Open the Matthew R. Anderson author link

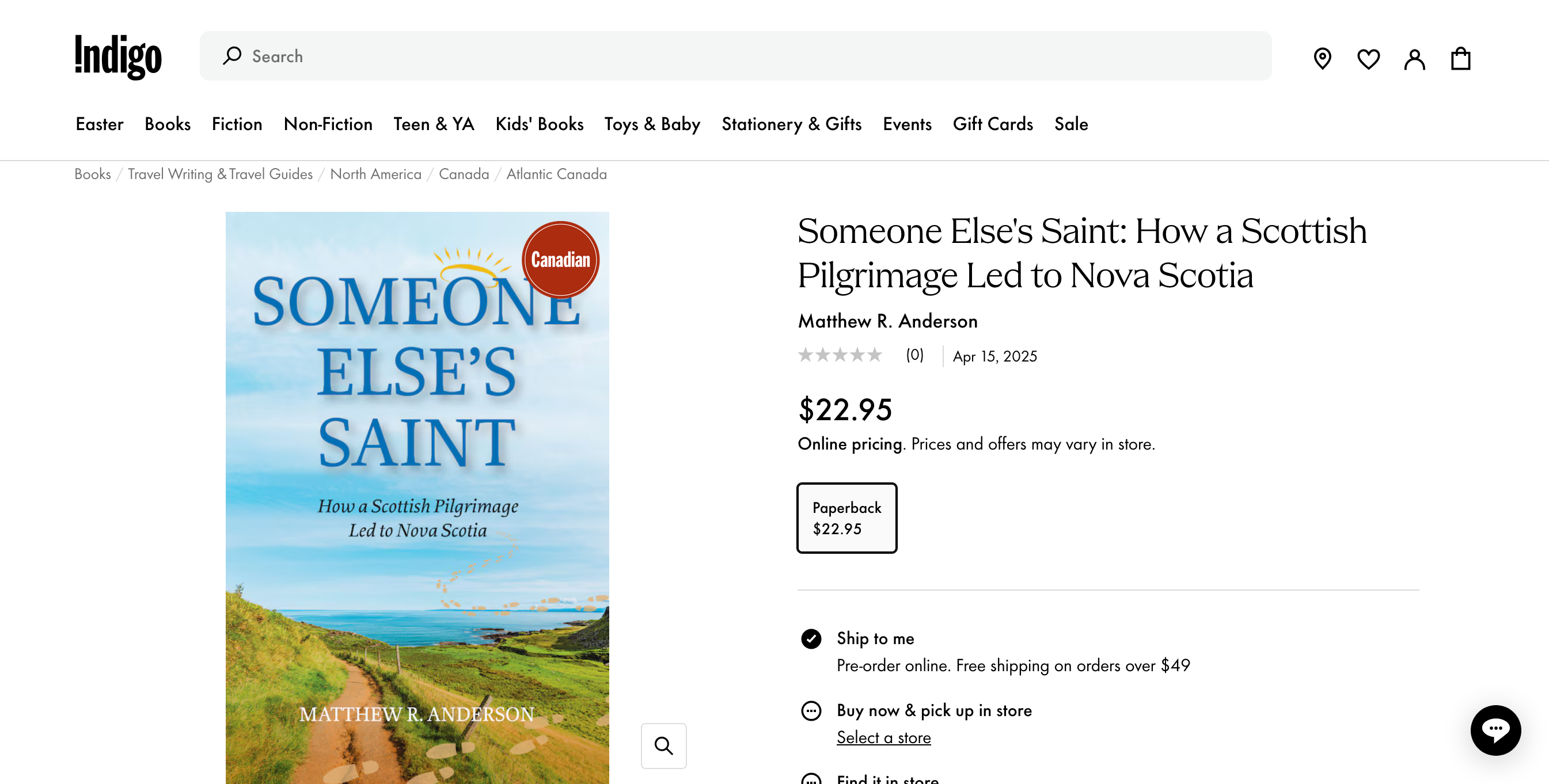pyautogui.click(x=887, y=321)
